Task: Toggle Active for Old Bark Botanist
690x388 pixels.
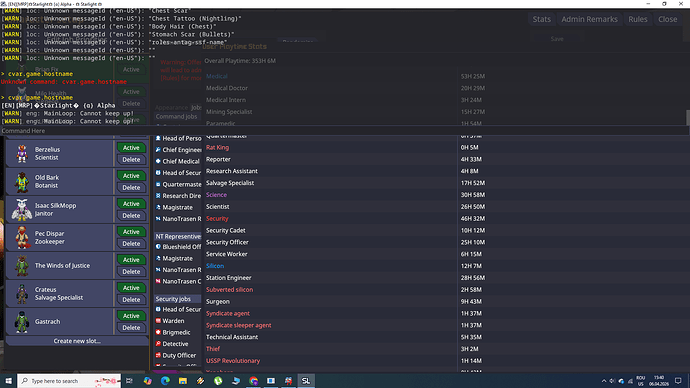Action: (131, 176)
